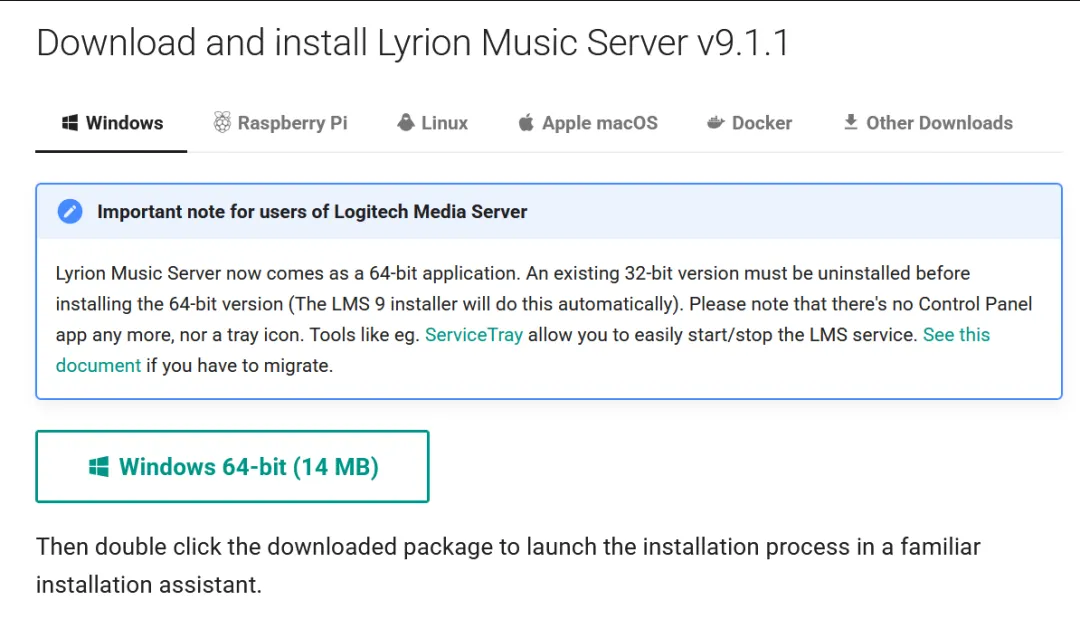Open the Other Downloads tab
Screen dimensions: 1080x619
click(928, 123)
